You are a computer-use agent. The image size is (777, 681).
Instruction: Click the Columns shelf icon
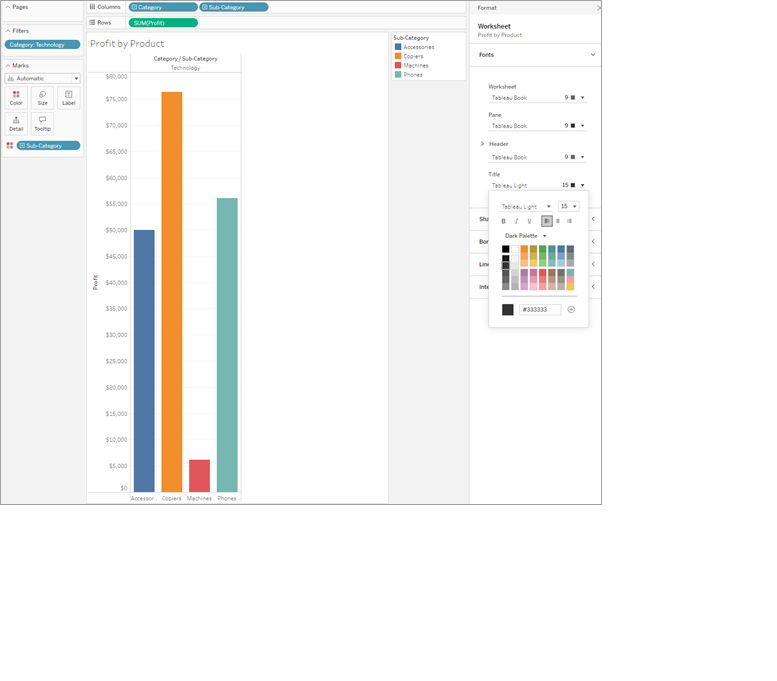click(92, 7)
